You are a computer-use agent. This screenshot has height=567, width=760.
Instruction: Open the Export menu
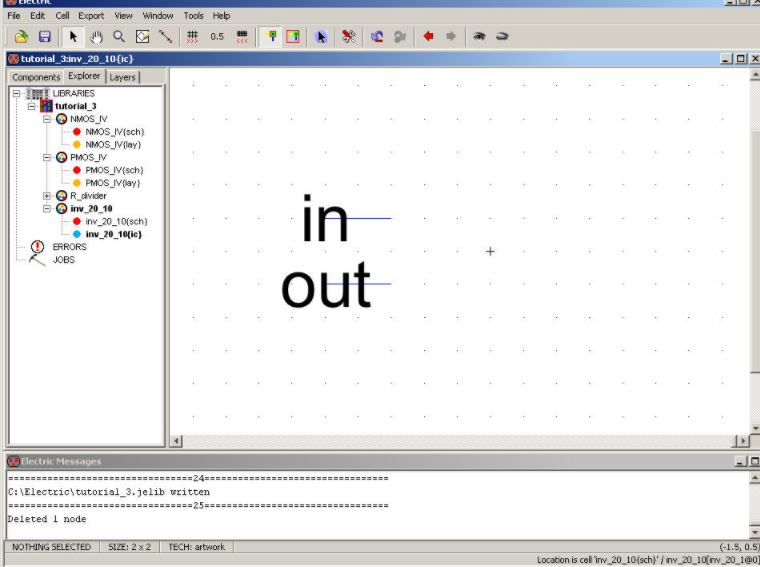(91, 16)
